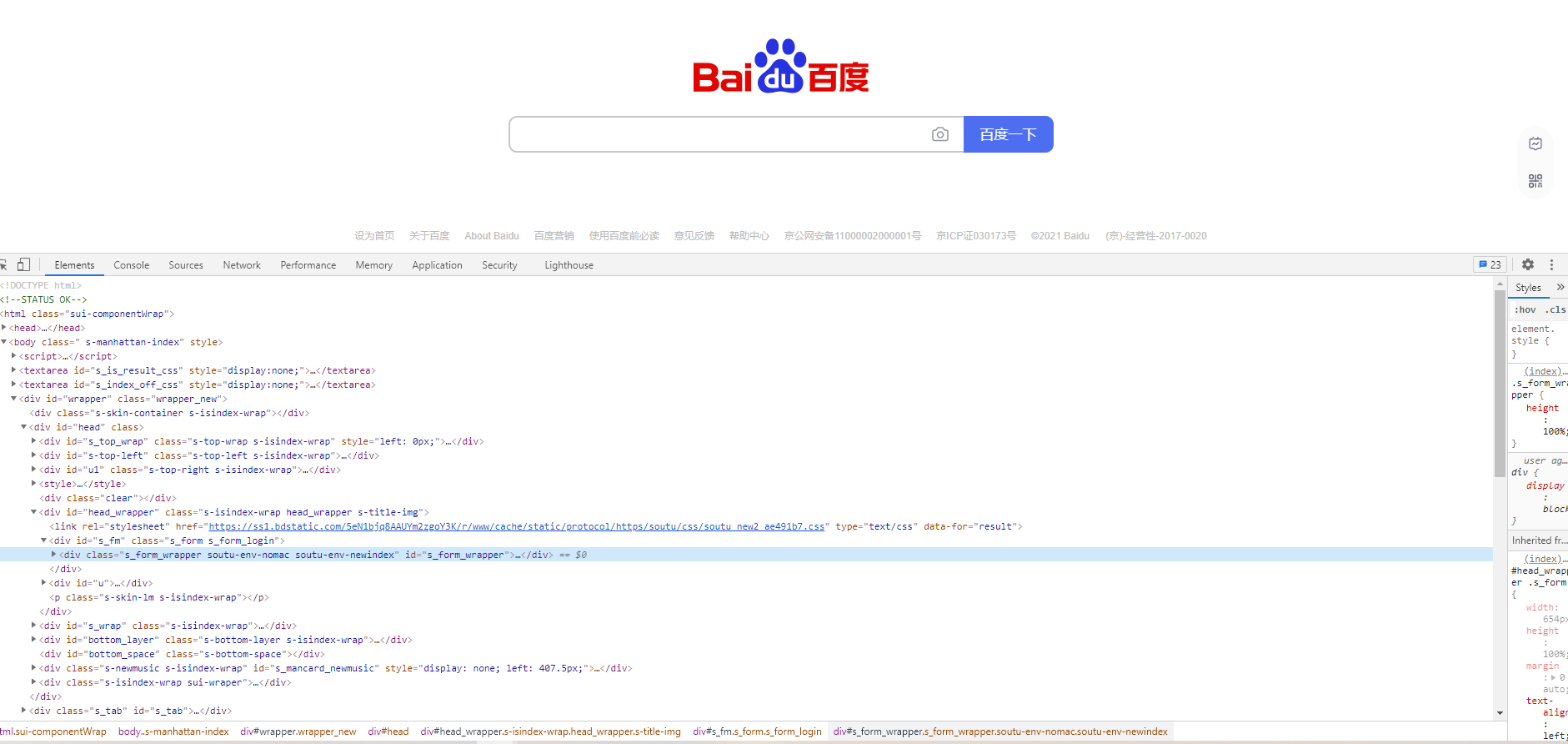Click the 帮助中心 footer link
This screenshot has width=1568, height=744.
tap(749, 236)
